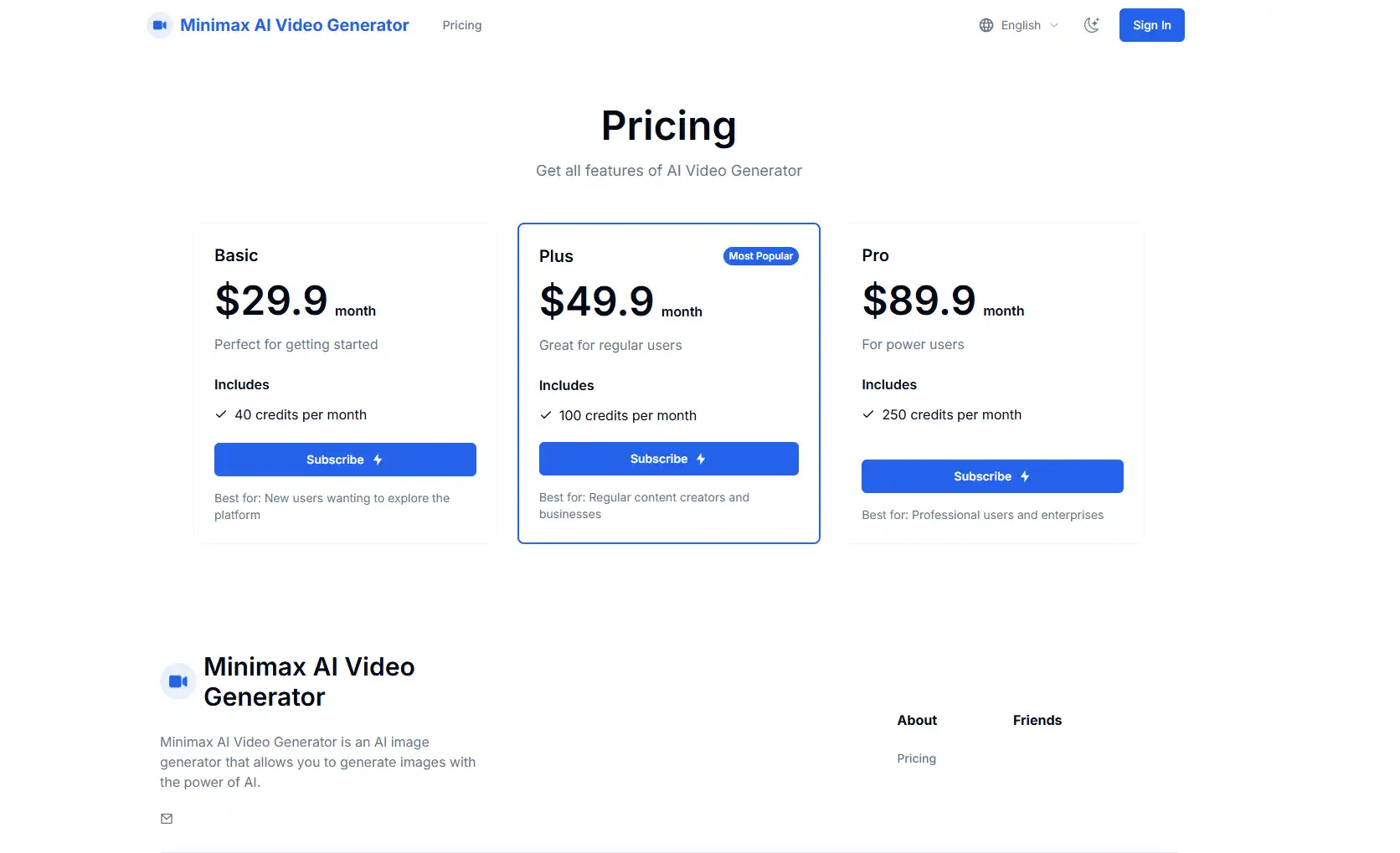1400x853 pixels.
Task: Click 'For power users' text
Action: 913,344
